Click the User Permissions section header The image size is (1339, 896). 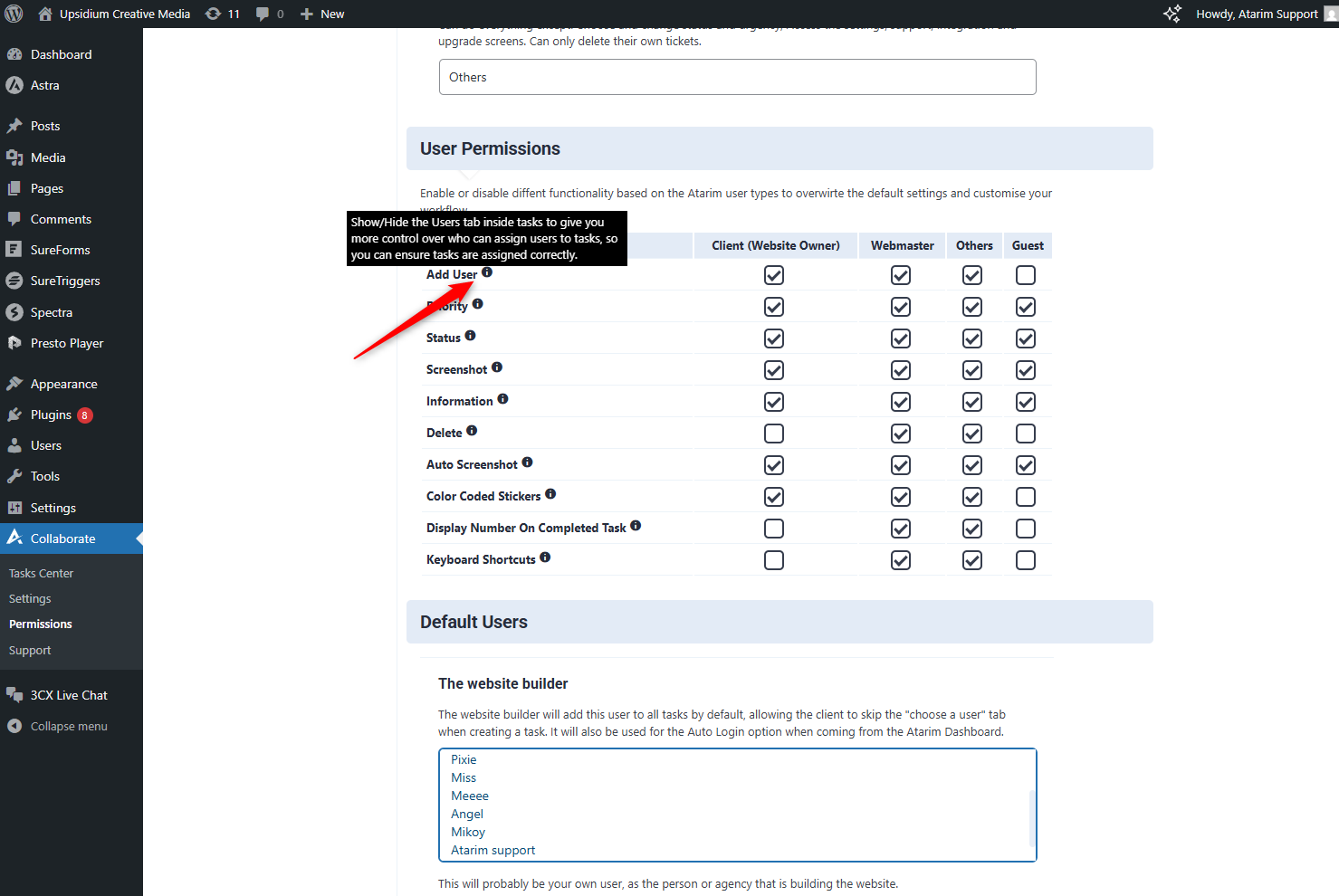[x=779, y=148]
